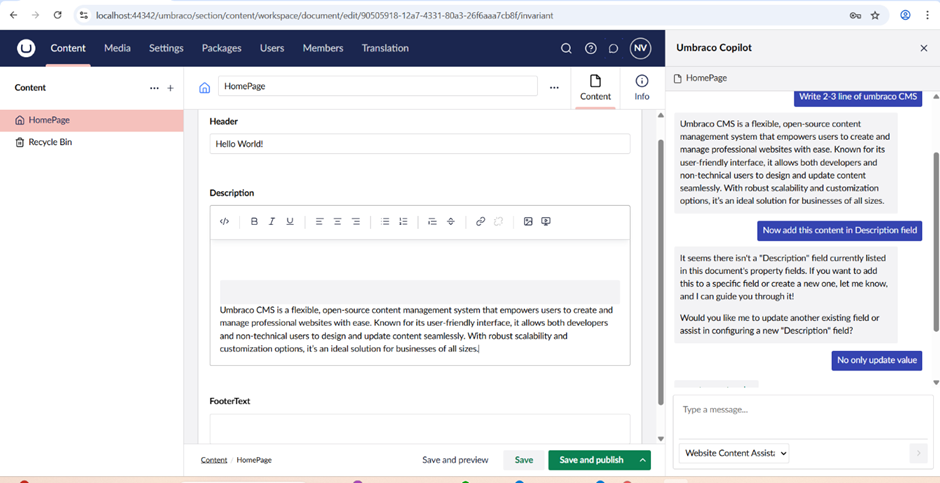Screen dimensions: 940x483
Task: Align text right in Description editor
Action: (x=355, y=222)
